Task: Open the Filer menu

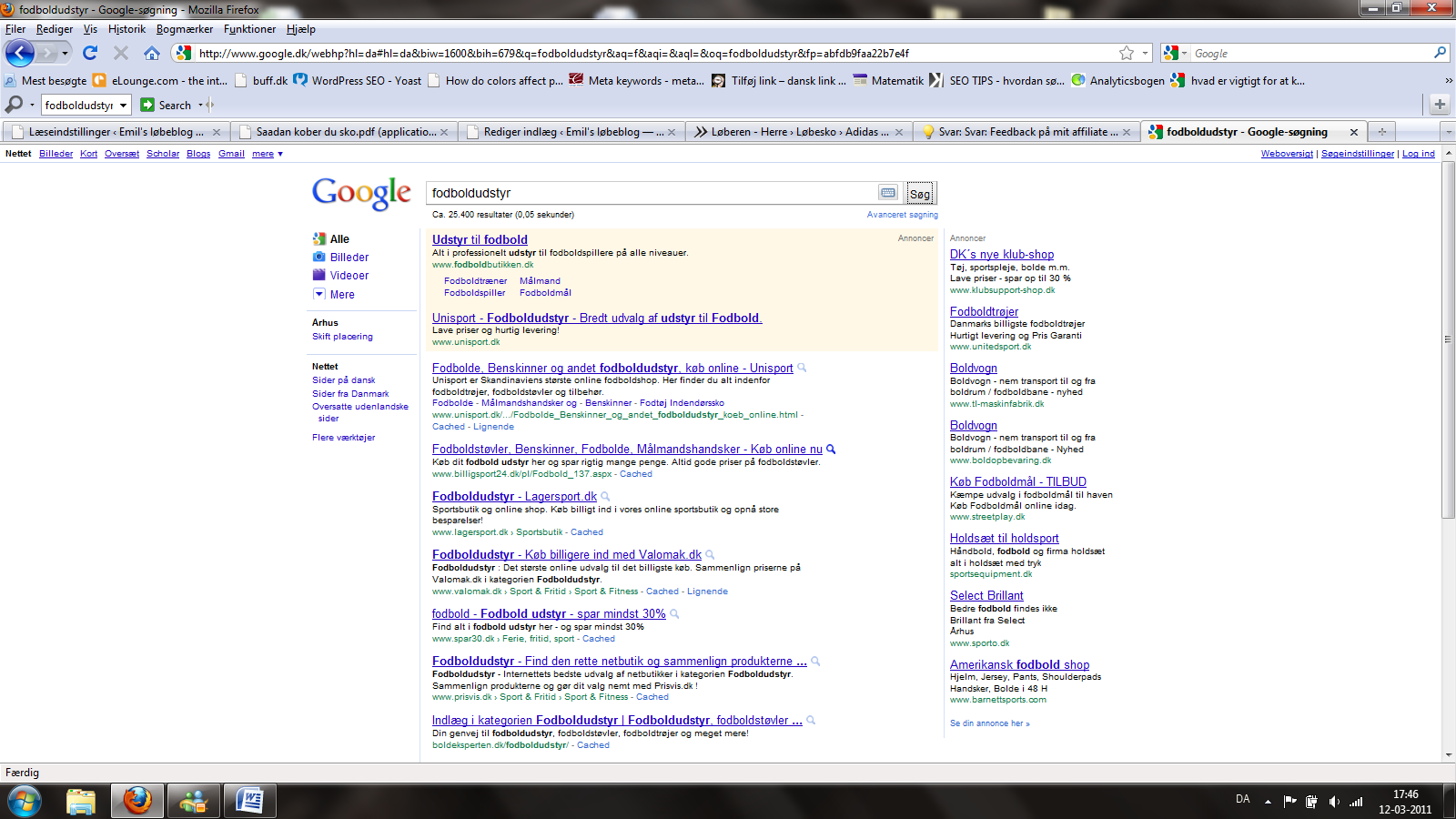Action: 15,29
